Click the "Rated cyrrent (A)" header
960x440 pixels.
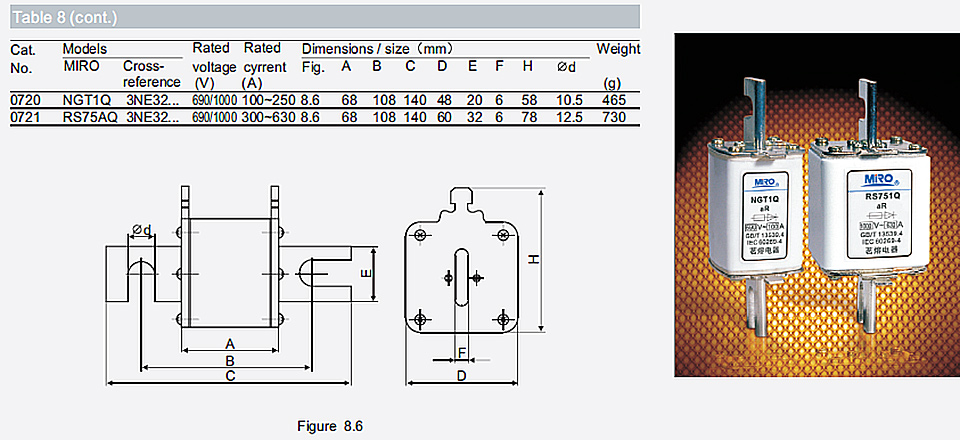(264, 65)
